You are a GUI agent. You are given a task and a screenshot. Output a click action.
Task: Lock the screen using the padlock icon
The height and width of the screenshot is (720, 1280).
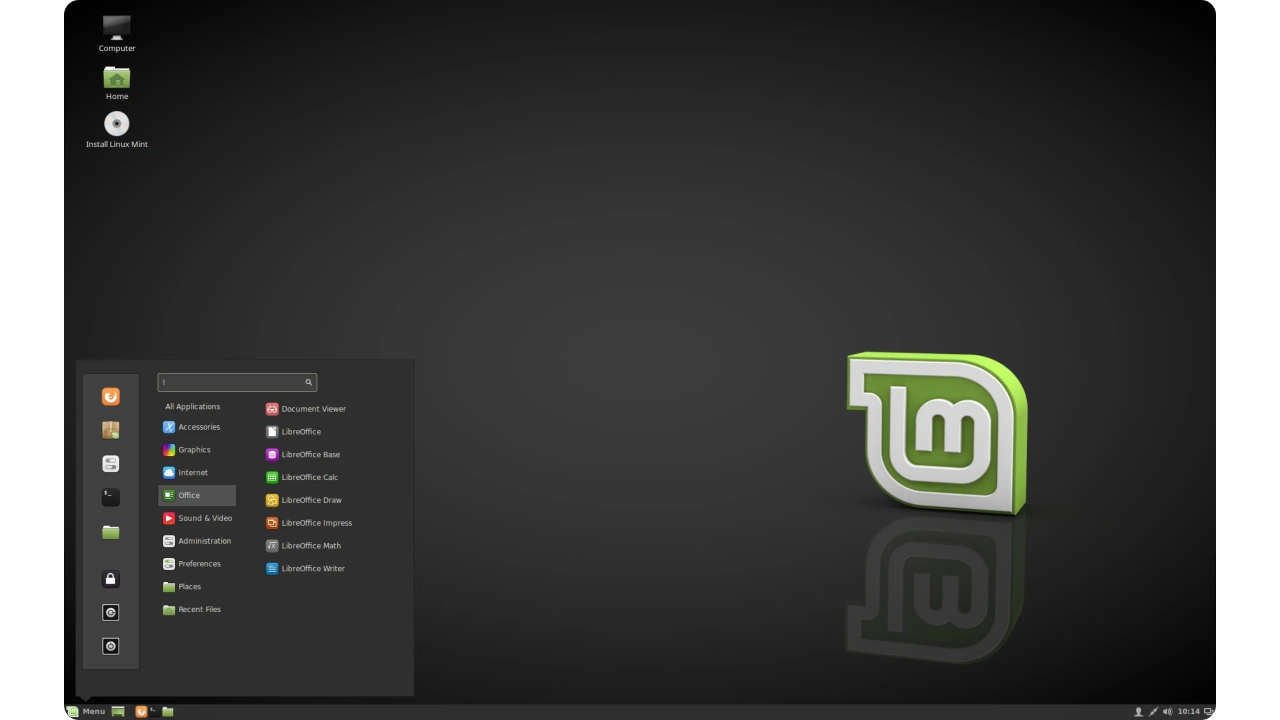pyautogui.click(x=111, y=579)
